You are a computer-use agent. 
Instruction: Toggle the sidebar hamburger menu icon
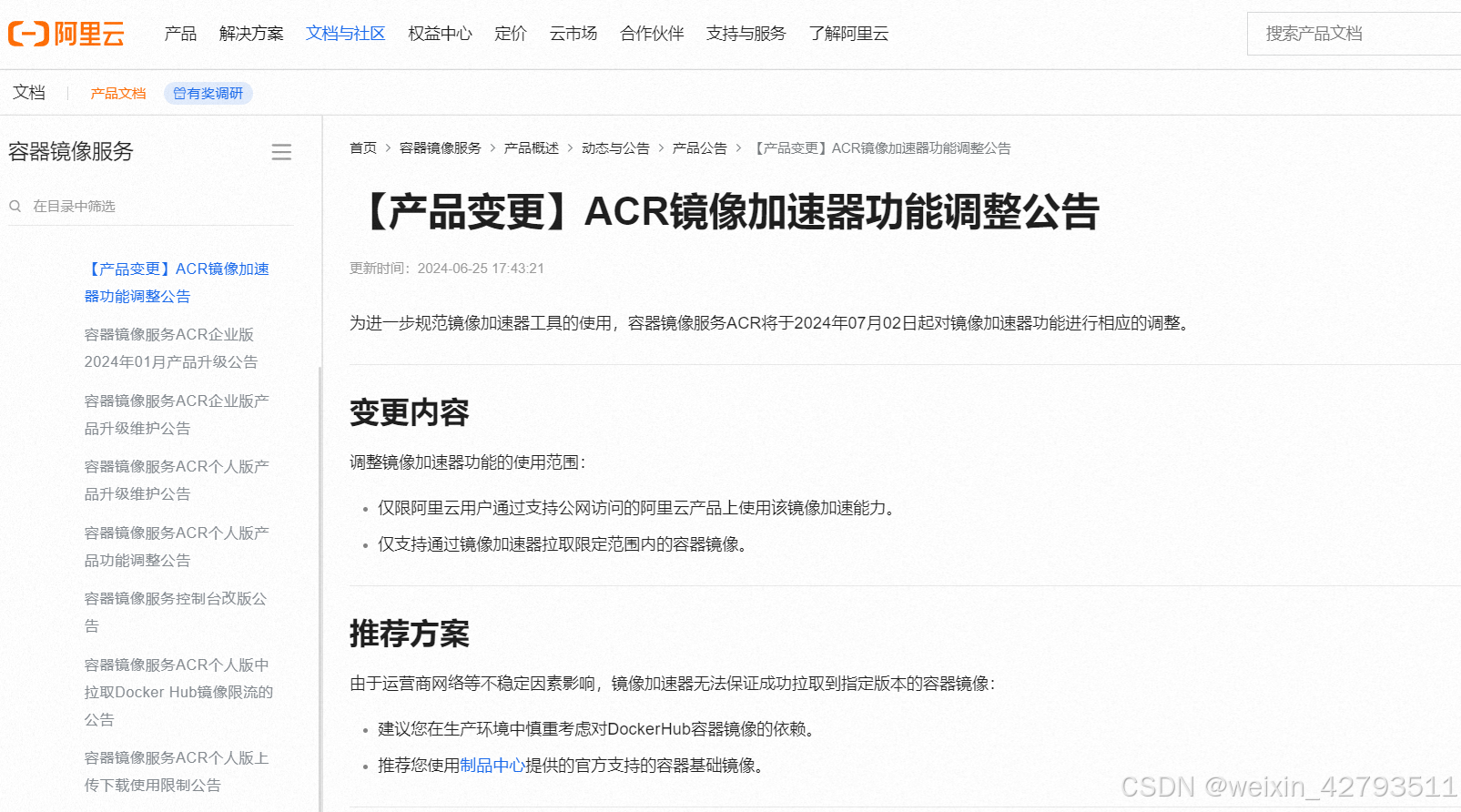281,152
